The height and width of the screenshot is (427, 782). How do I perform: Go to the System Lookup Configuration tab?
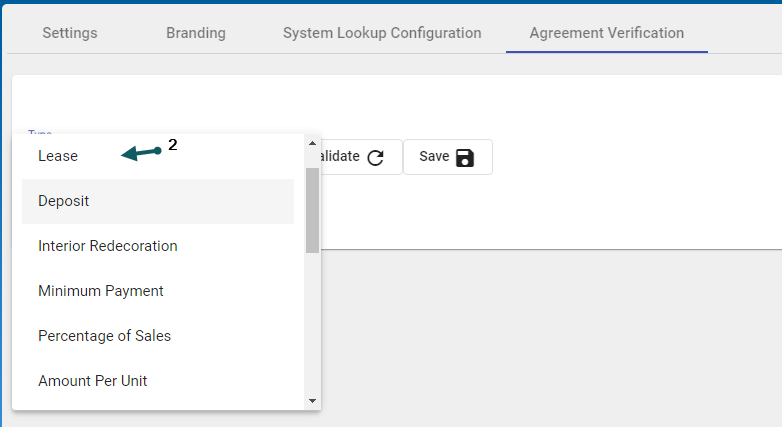[382, 33]
